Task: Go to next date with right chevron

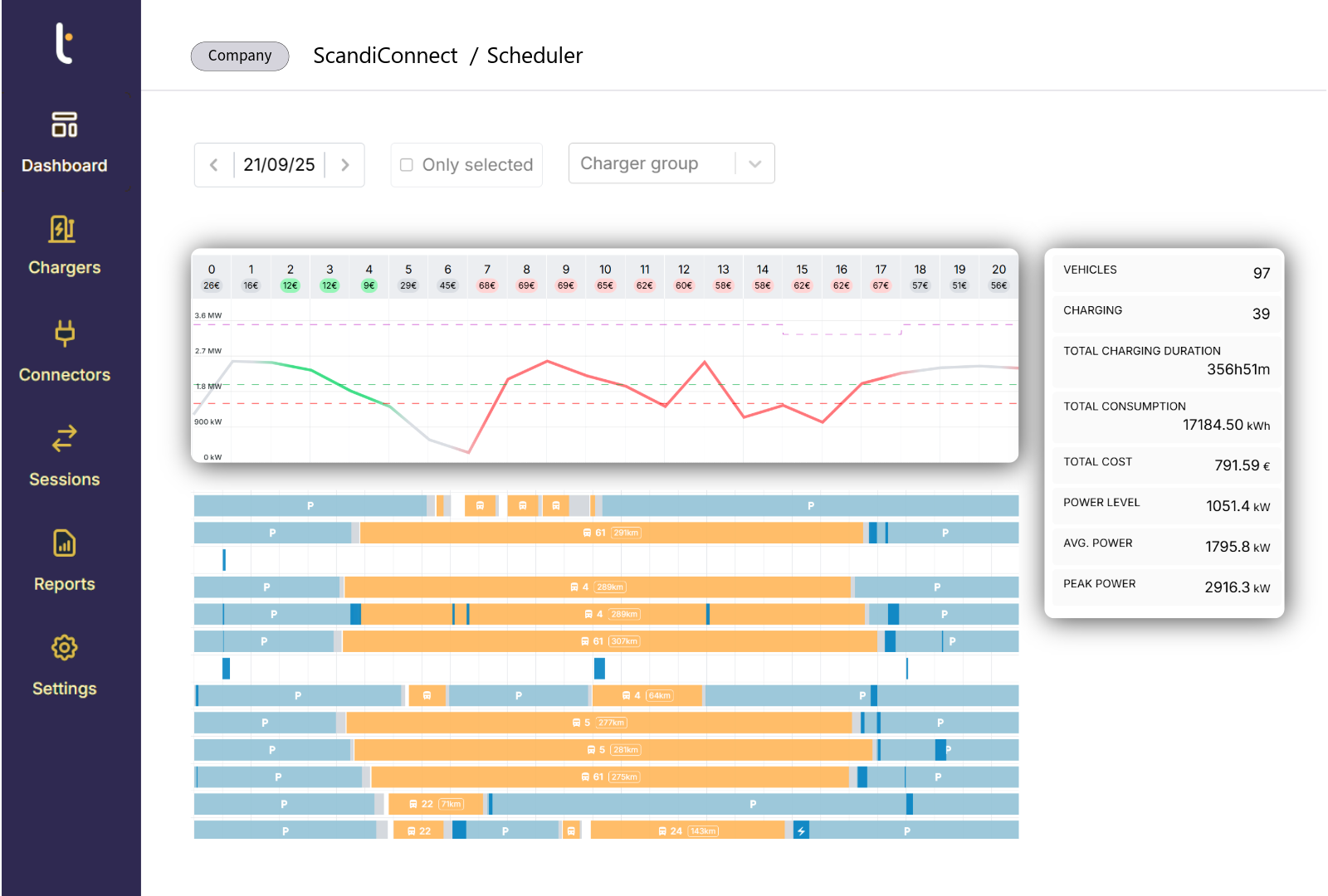Action: (x=345, y=165)
